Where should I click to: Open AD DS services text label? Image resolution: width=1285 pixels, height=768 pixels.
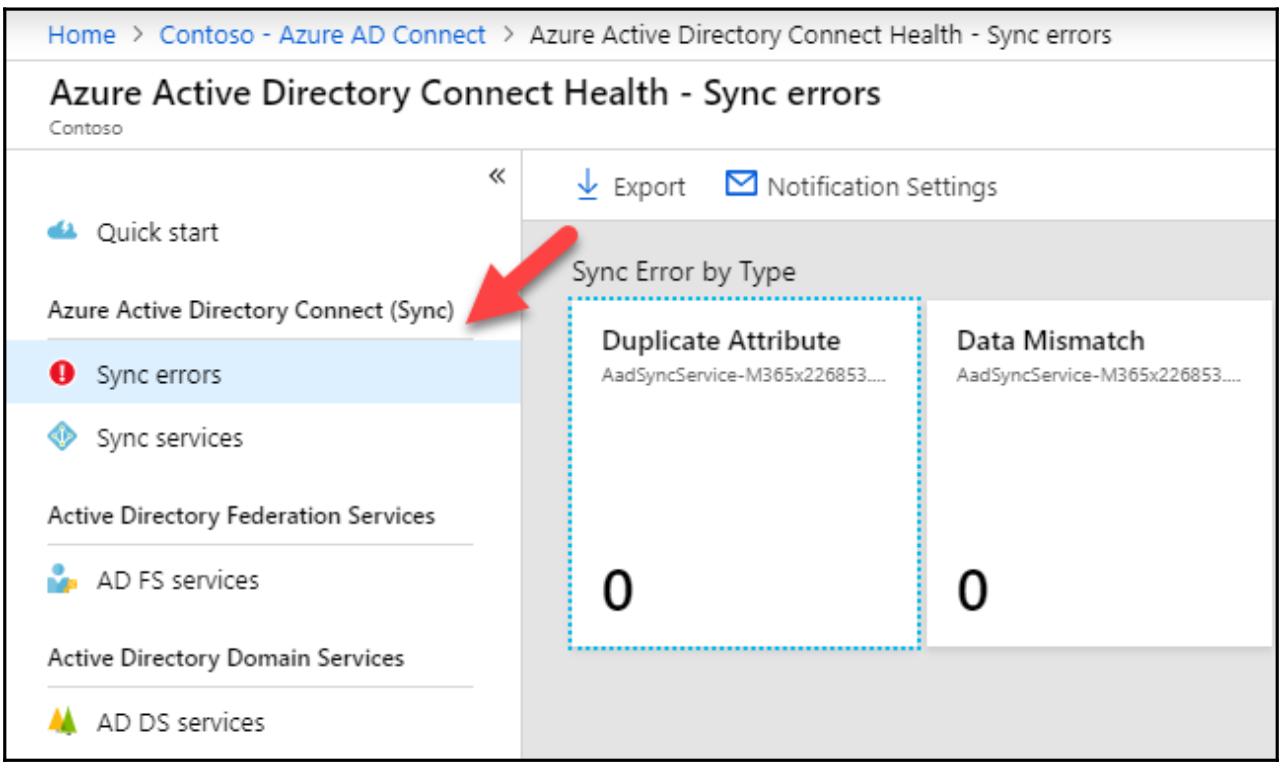tap(180, 722)
